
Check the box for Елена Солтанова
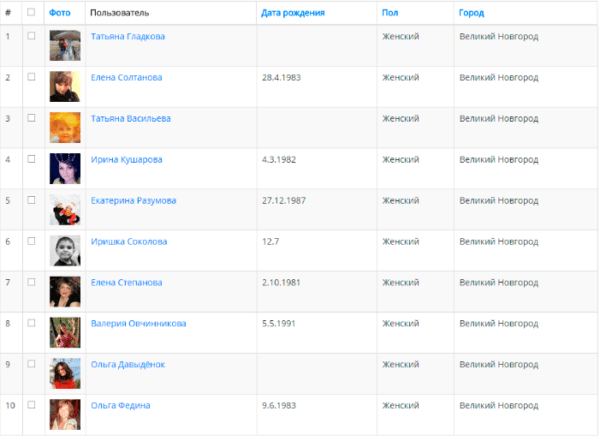pos(31,77)
